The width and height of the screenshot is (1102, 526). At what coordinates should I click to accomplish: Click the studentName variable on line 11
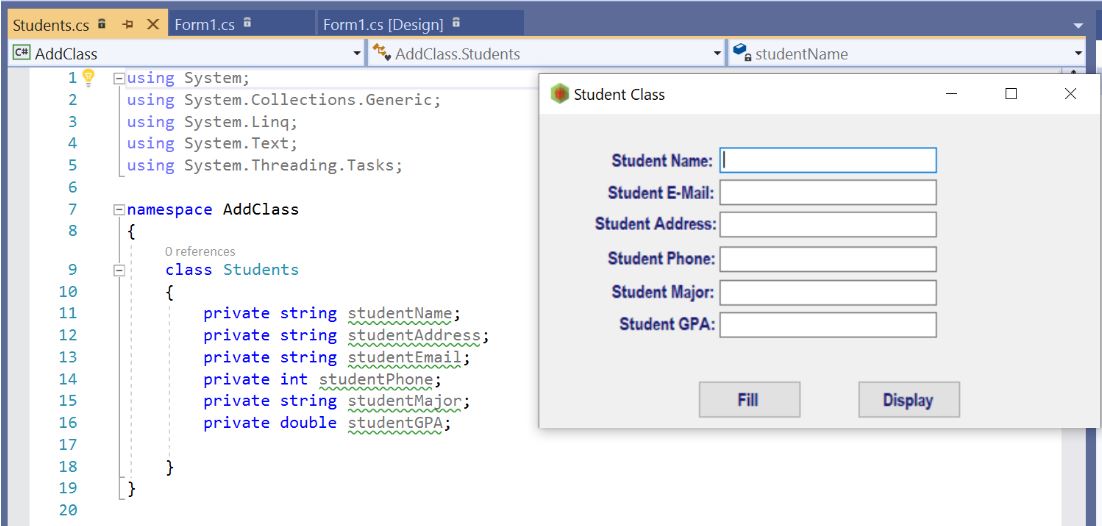point(401,314)
